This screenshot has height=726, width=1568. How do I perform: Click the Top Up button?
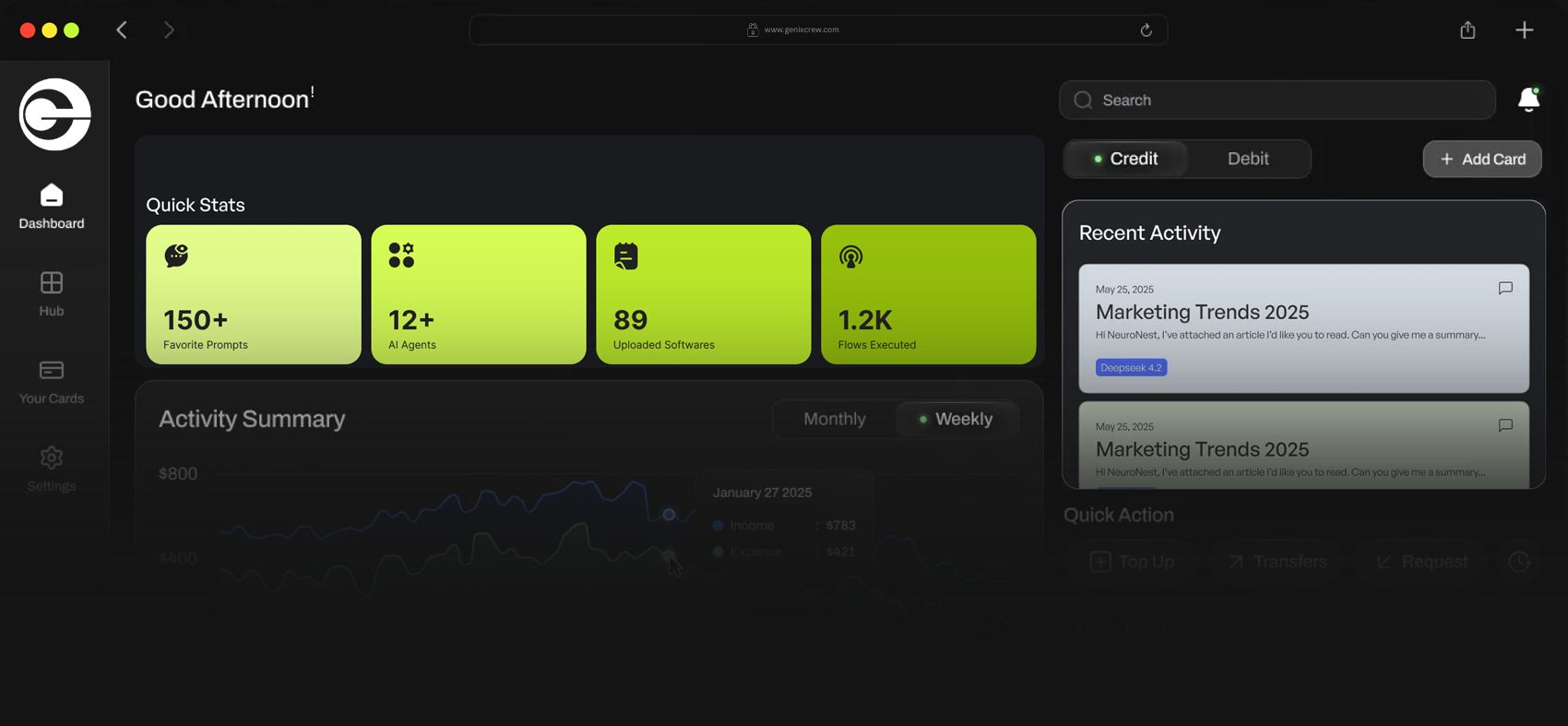[x=1132, y=562]
